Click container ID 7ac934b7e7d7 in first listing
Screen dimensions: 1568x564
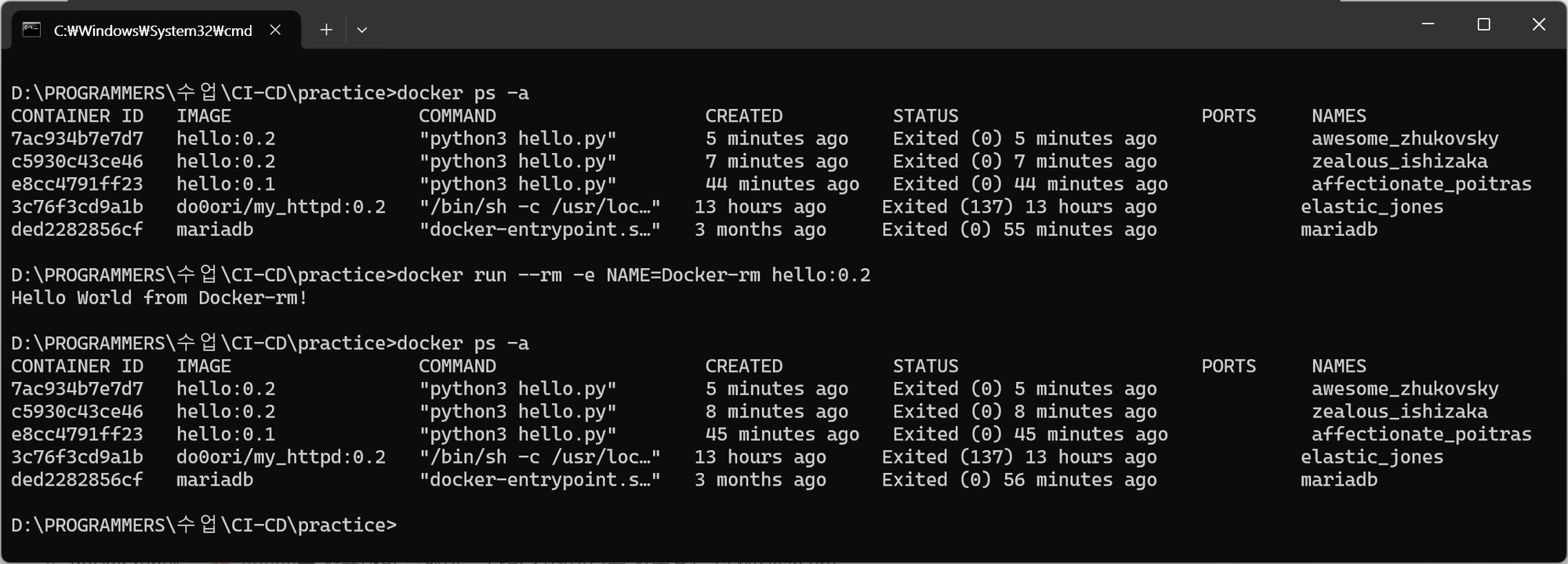[77, 139]
